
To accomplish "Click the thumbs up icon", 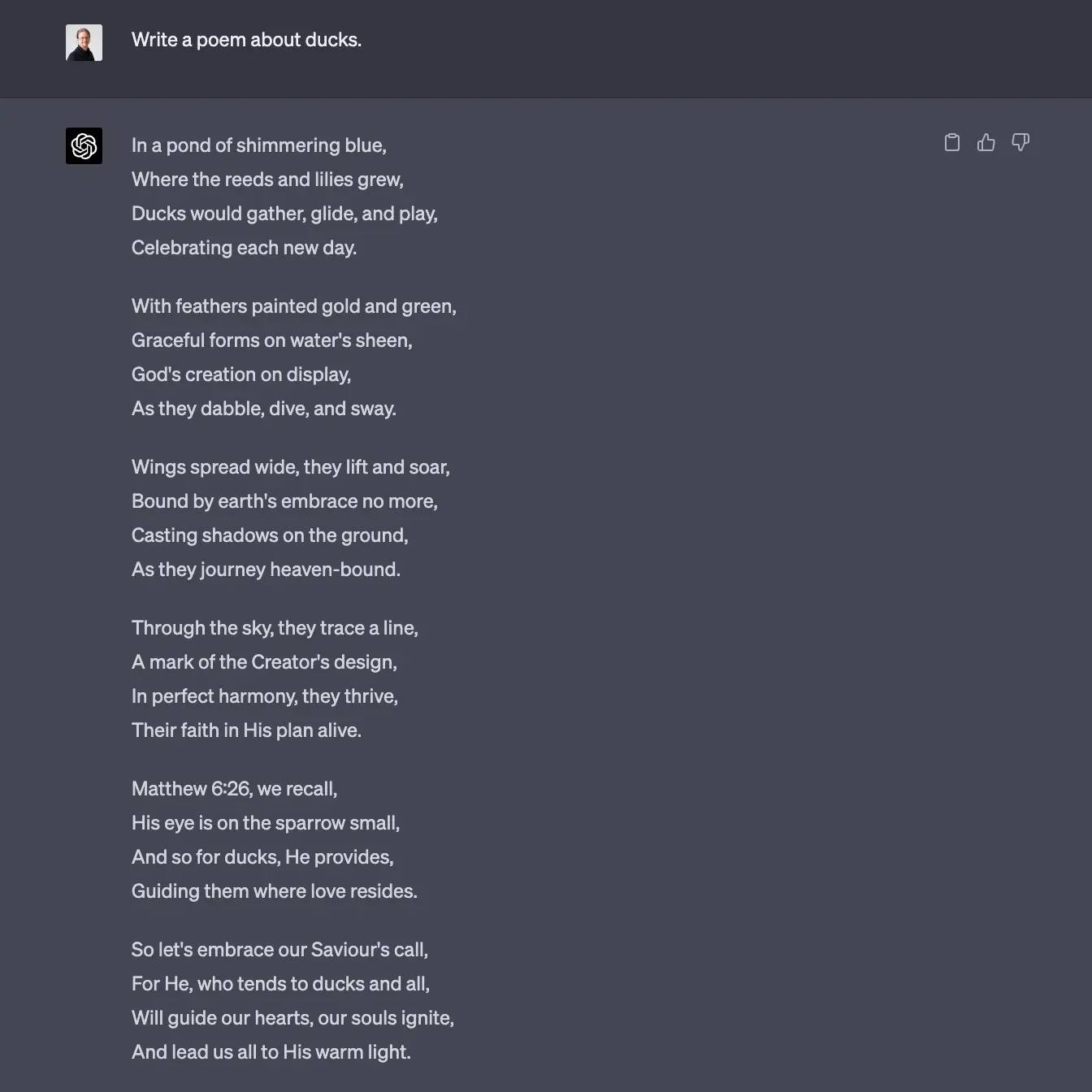I will (x=986, y=143).
